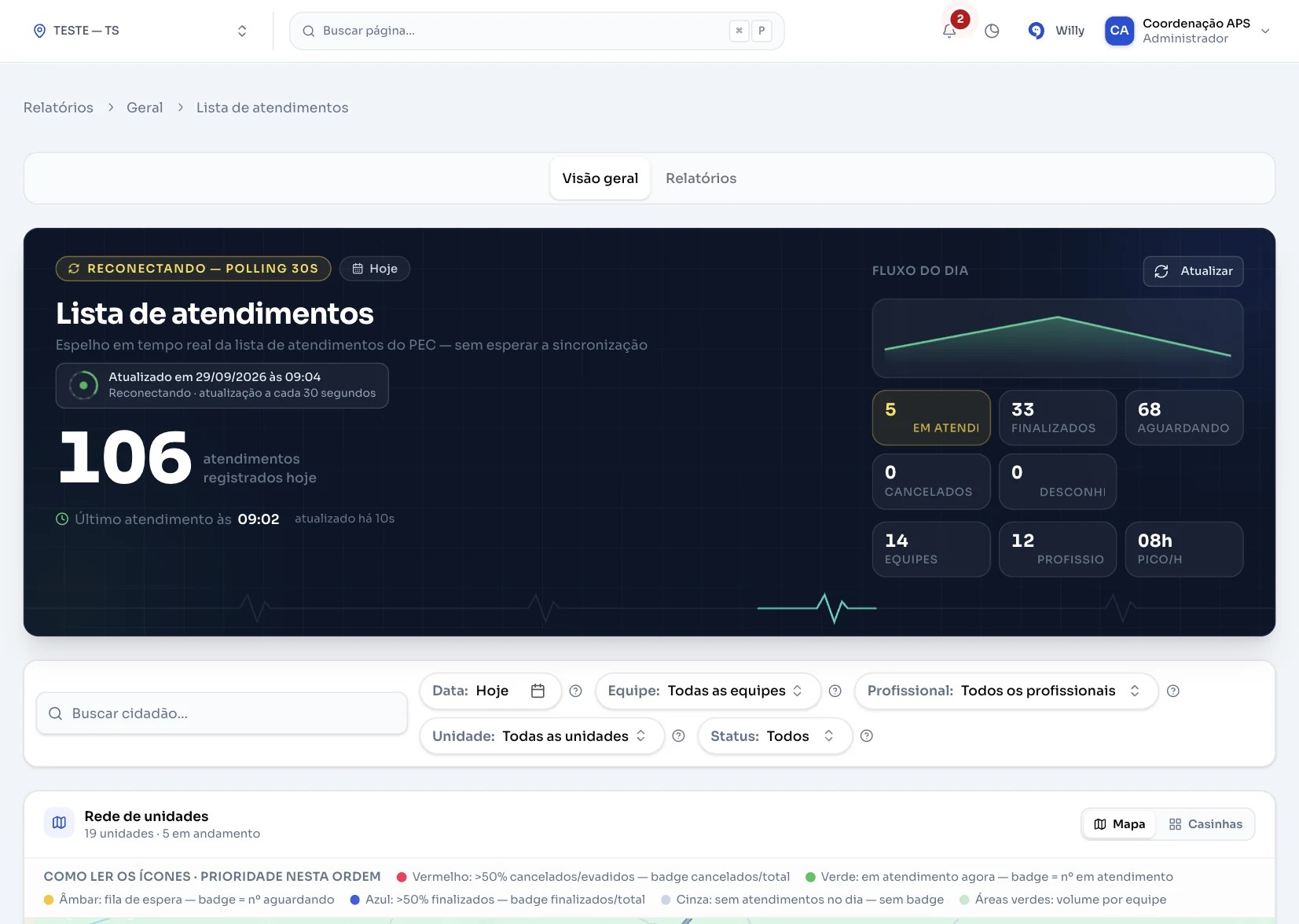Image resolution: width=1299 pixels, height=924 pixels.
Task: Click the Fluxo do dia chart
Action: [x=1058, y=338]
